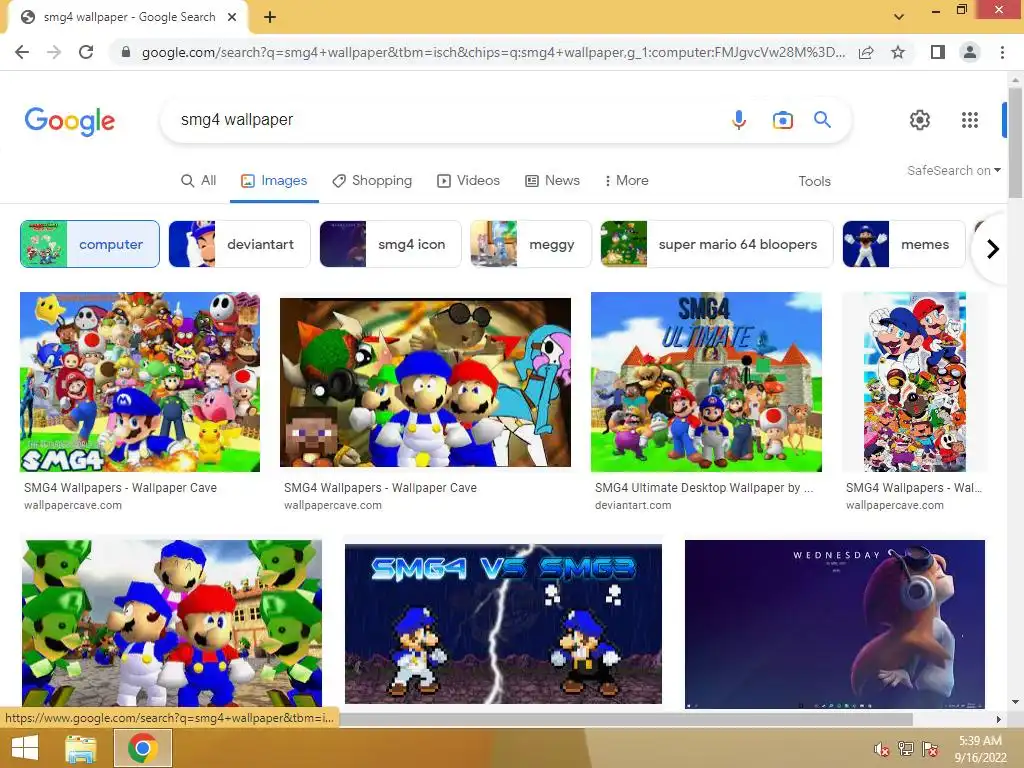Viewport: 1024px width, 768px height.
Task: Select the meggy filter chip
Action: coord(530,244)
